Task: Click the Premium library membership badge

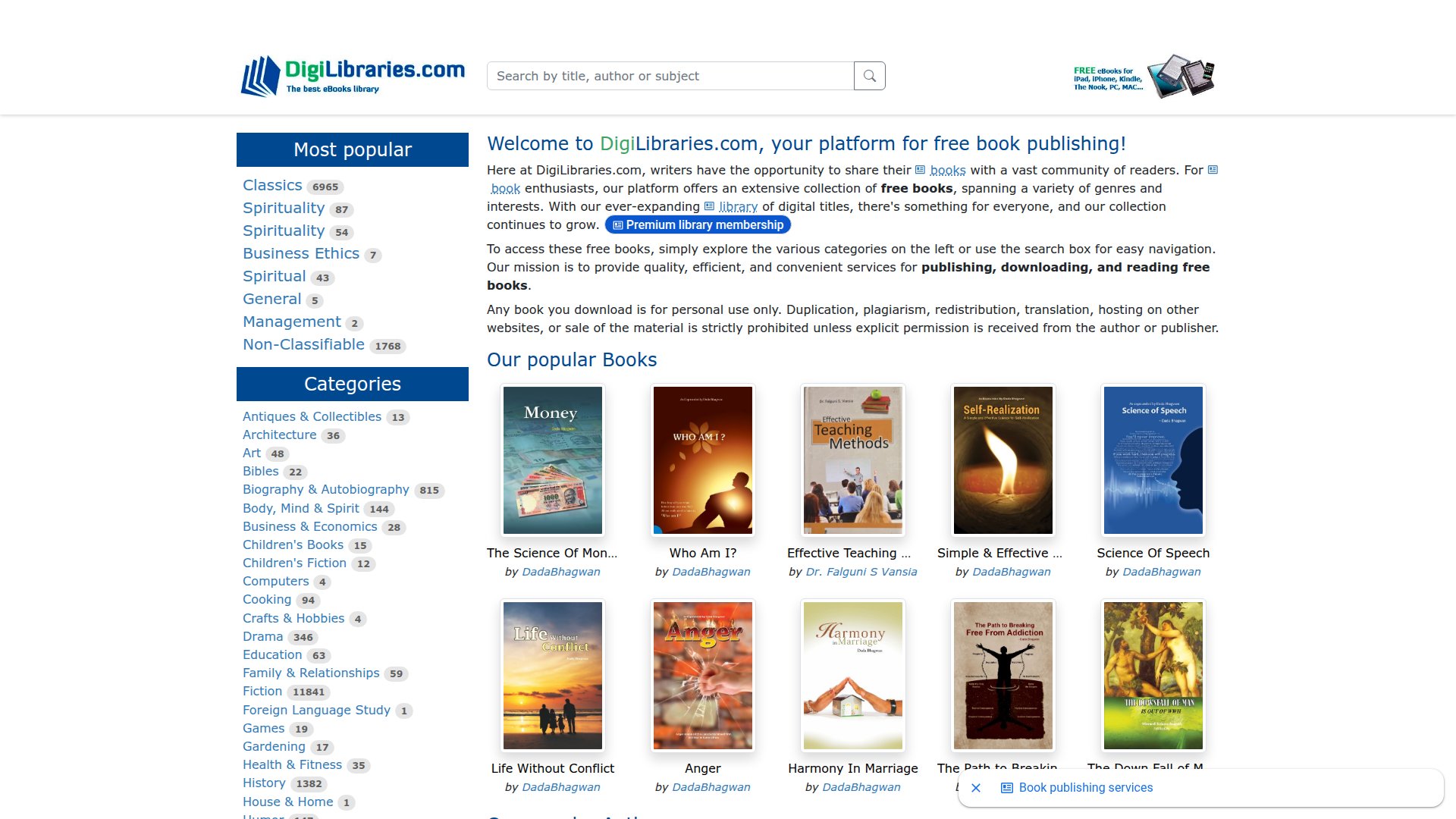Action: pos(698,224)
